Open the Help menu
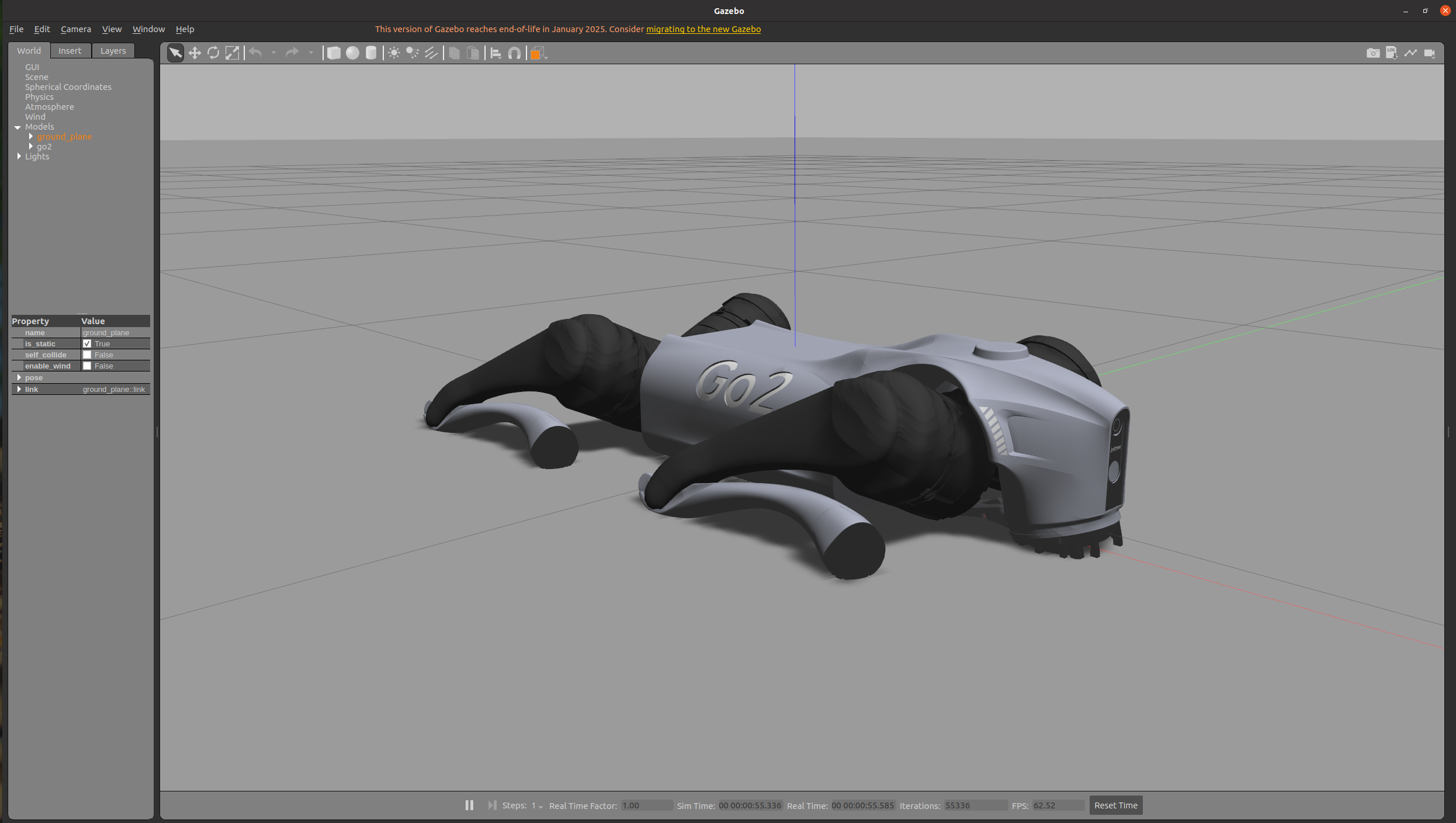This screenshot has width=1456, height=823. click(185, 29)
